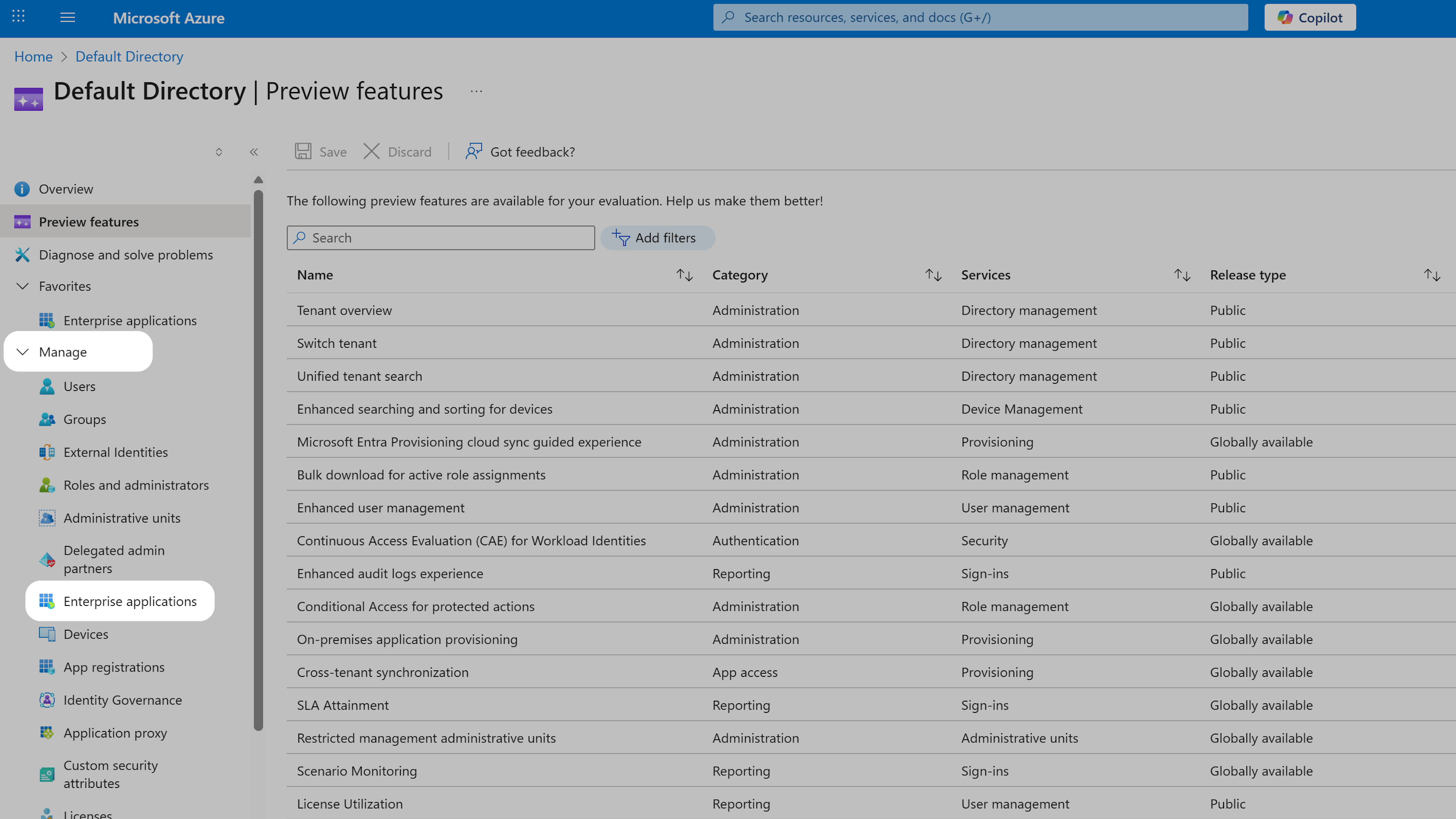Click the App registrations icon
The height and width of the screenshot is (819, 1456).
point(47,667)
